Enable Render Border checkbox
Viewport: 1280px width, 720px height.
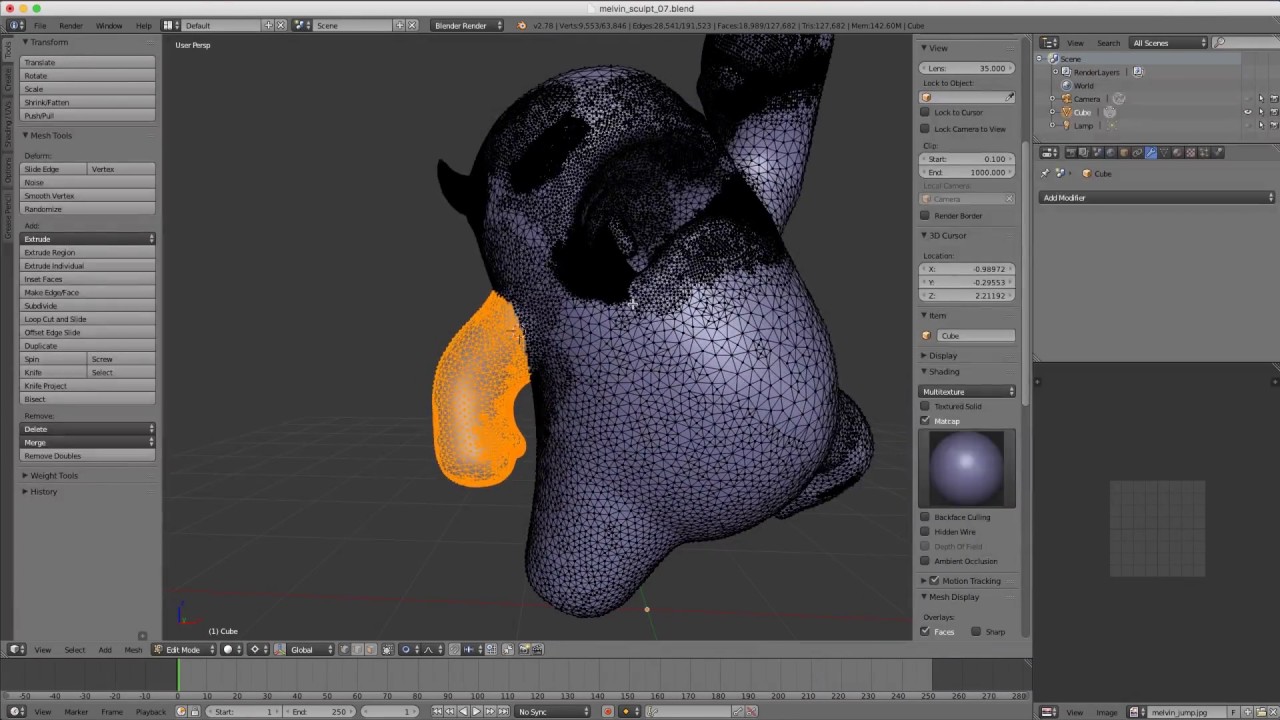coord(925,215)
